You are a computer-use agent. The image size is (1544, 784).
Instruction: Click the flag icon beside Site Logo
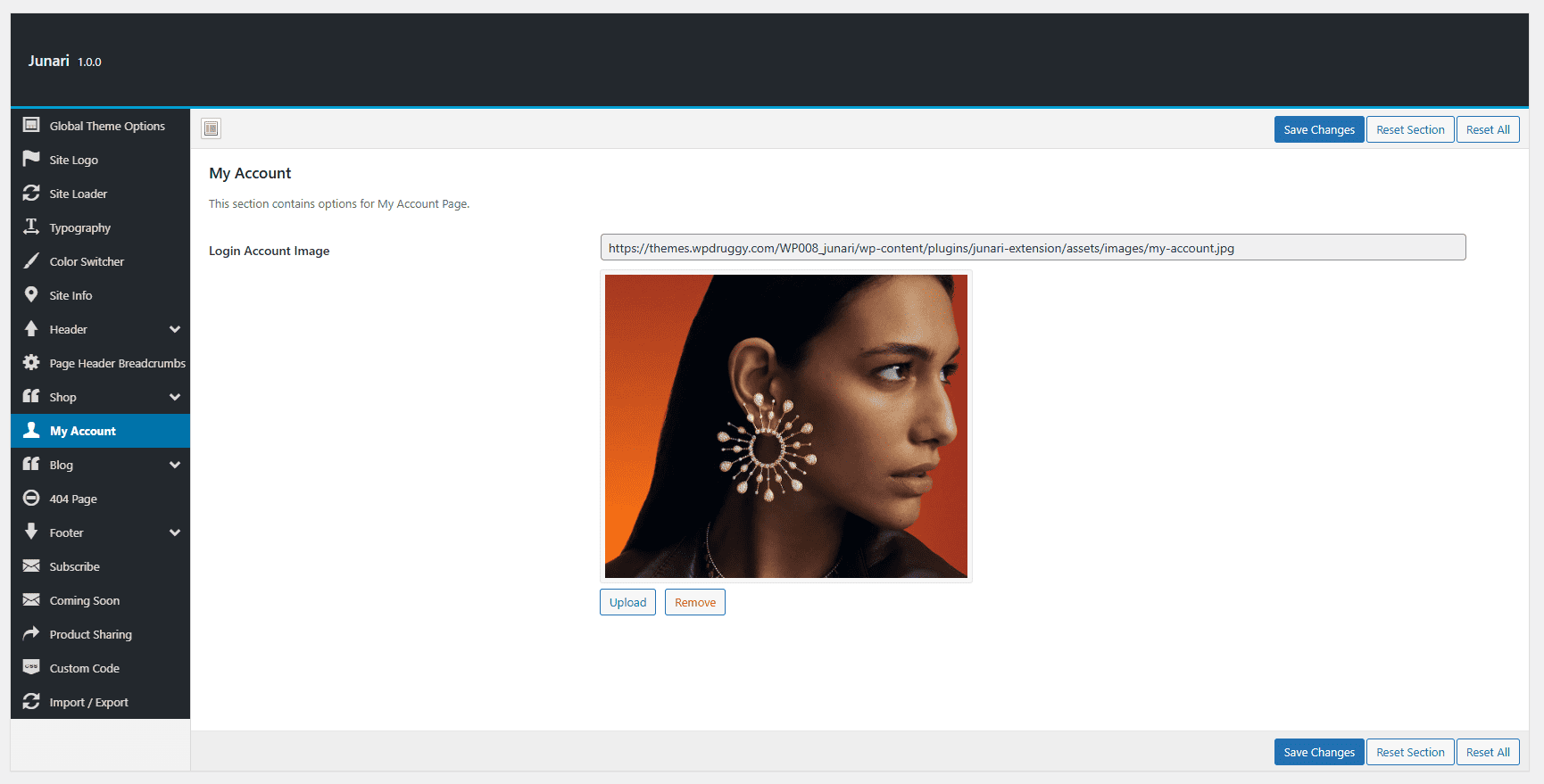pyautogui.click(x=31, y=159)
